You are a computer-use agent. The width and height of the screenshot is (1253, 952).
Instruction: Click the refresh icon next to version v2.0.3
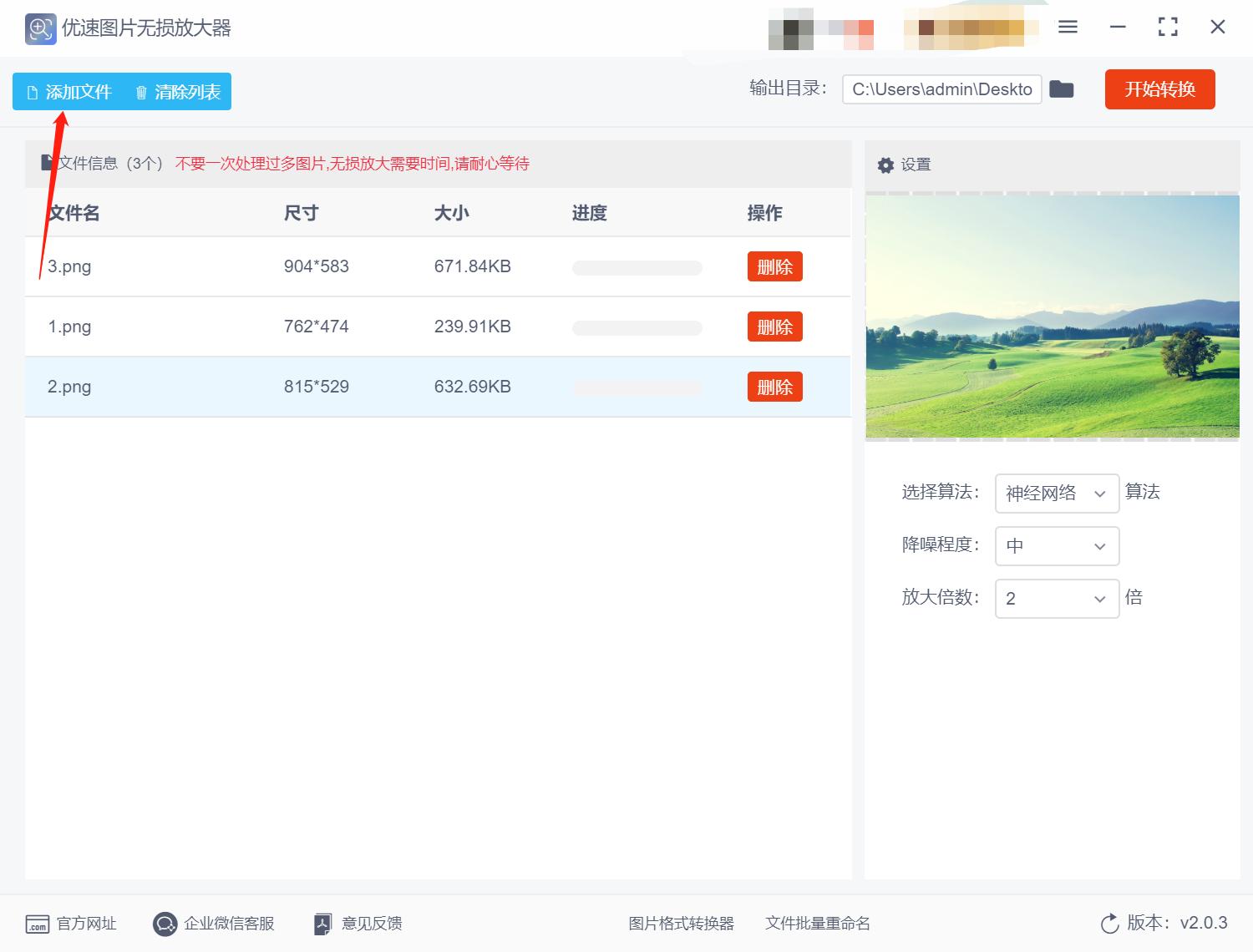coord(1109,924)
